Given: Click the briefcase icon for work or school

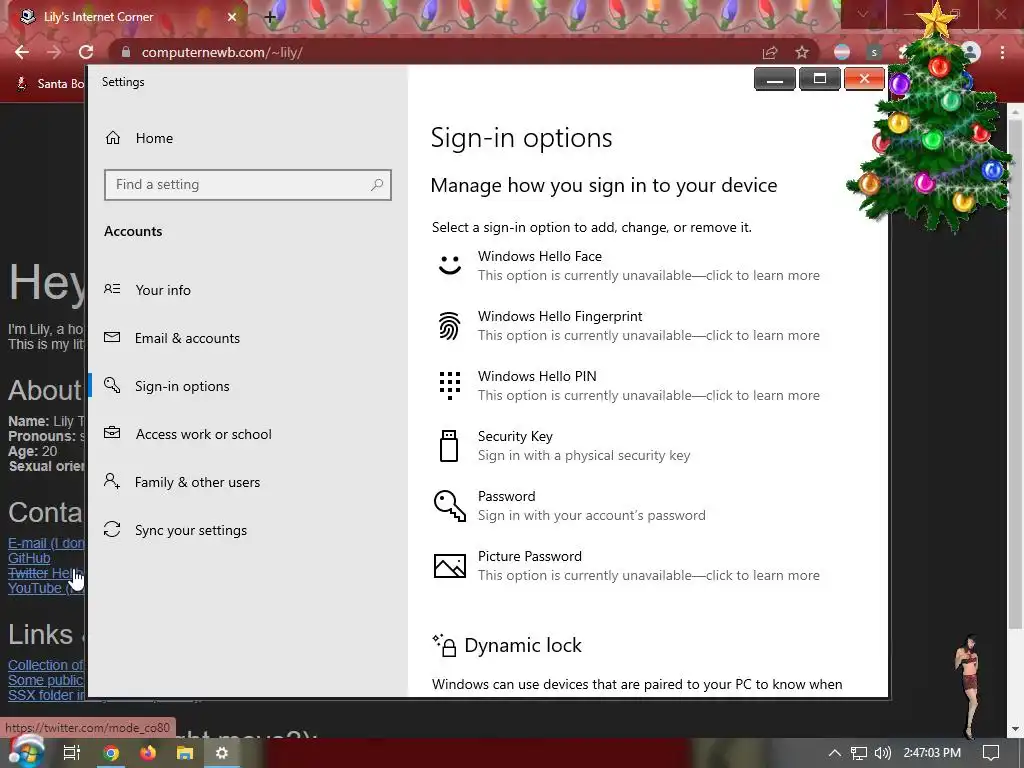Looking at the screenshot, I should (112, 432).
